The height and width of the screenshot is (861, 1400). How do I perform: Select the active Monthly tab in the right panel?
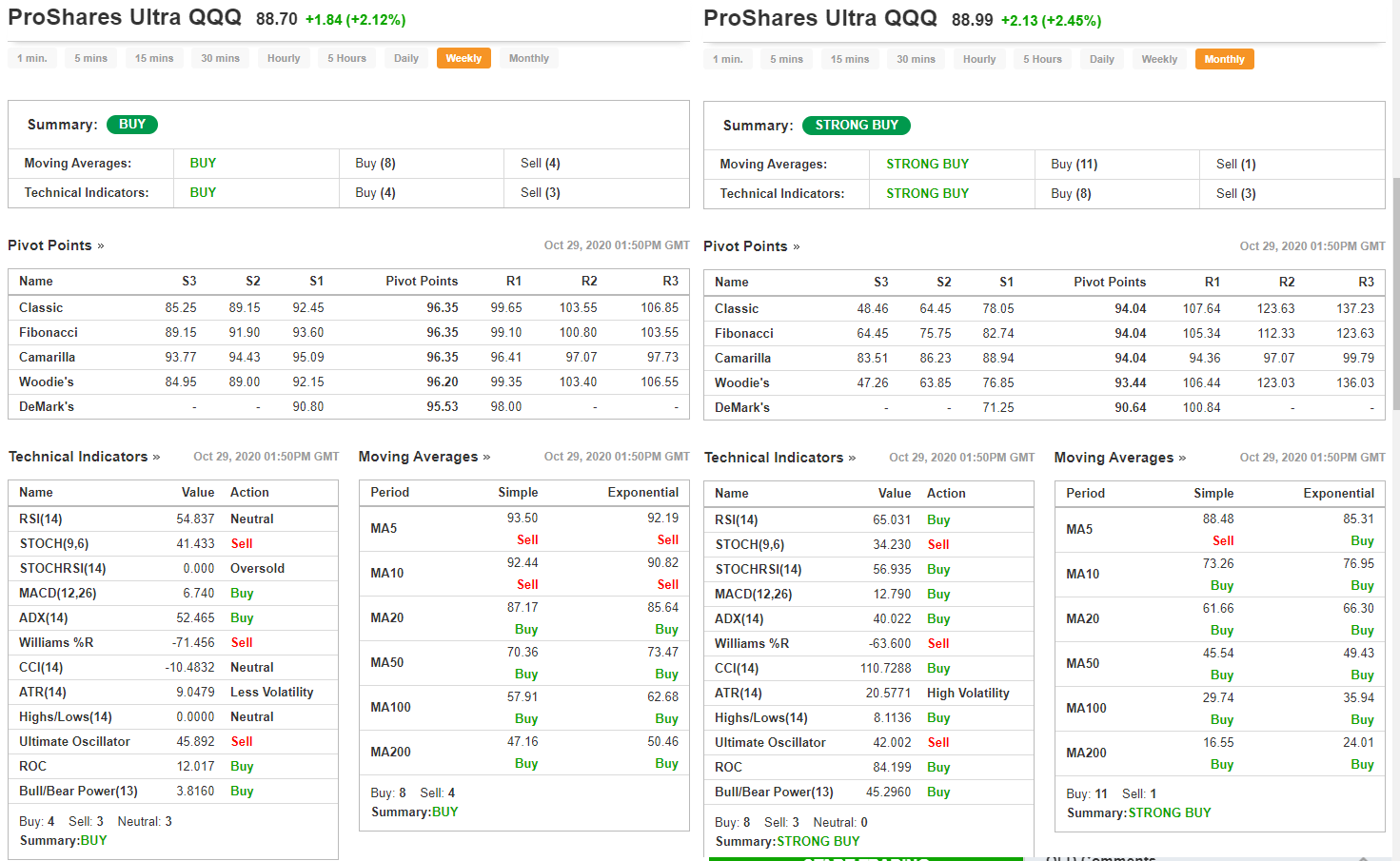pyautogui.click(x=1225, y=59)
